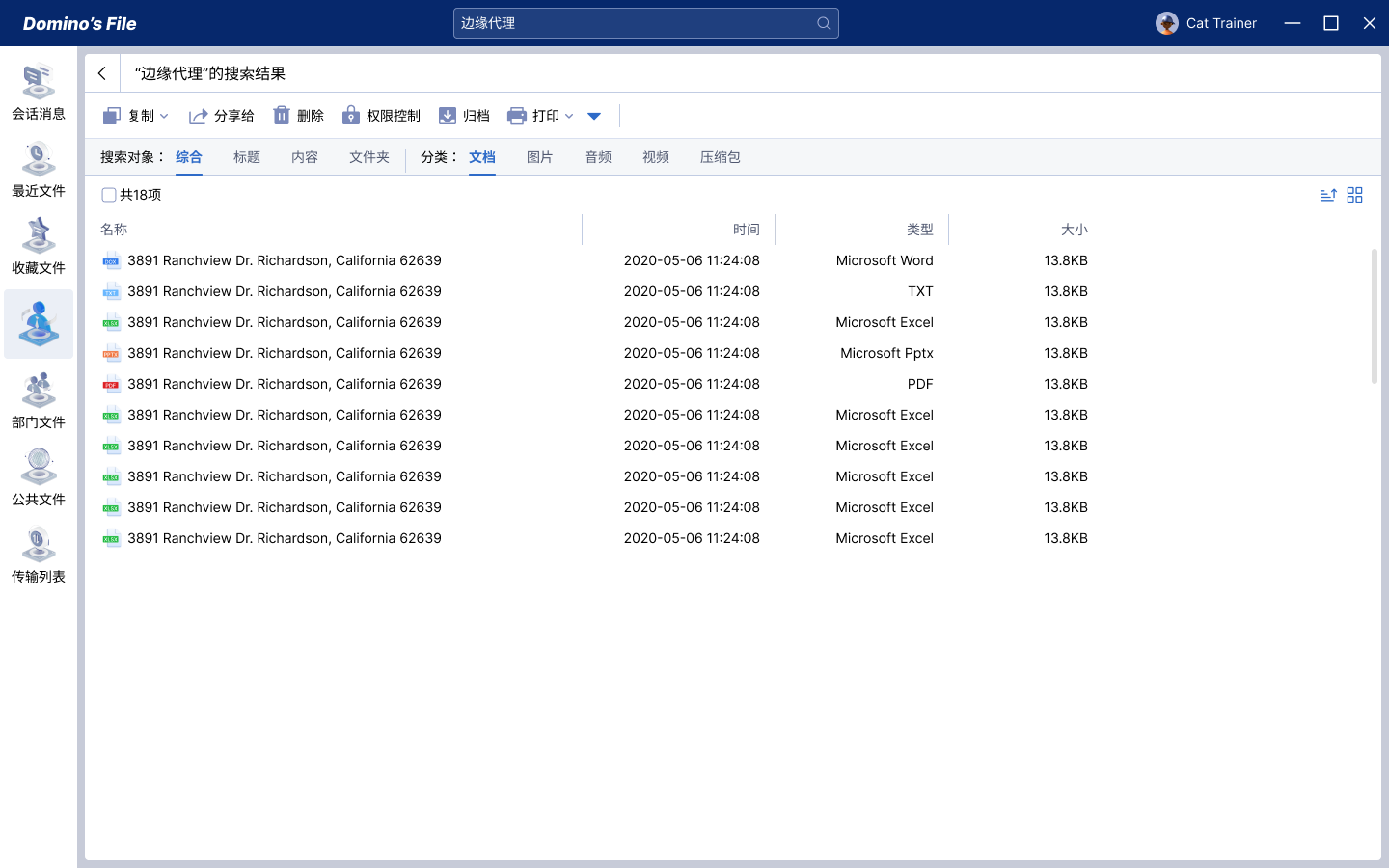Go to 收藏文件 in sidebar
This screenshot has width=1389, height=868.
click(x=39, y=247)
